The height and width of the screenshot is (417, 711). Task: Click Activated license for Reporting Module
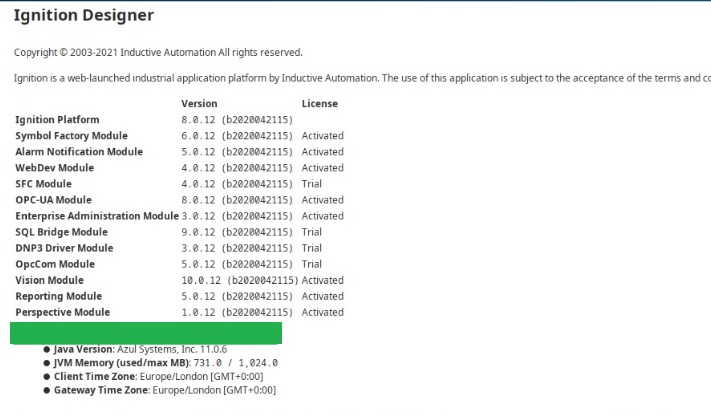pos(323,296)
